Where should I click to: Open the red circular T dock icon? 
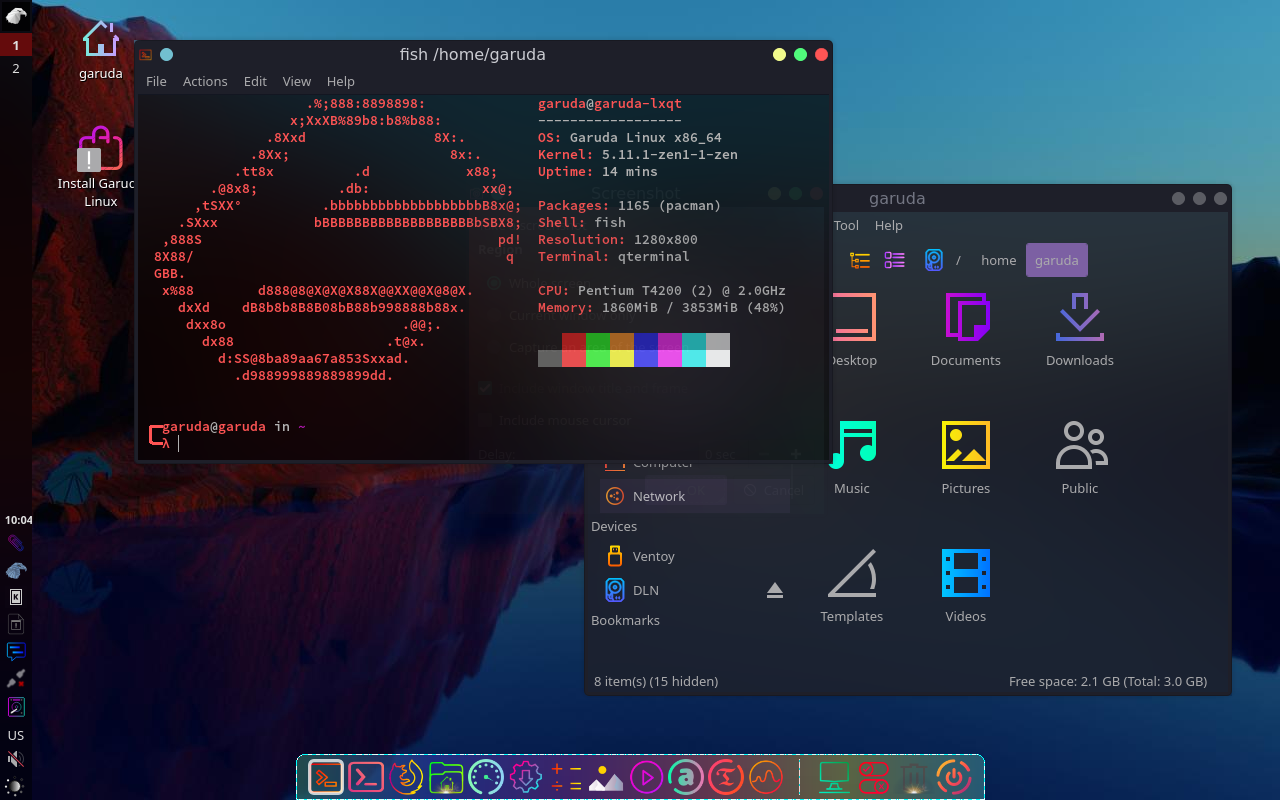[726, 777]
